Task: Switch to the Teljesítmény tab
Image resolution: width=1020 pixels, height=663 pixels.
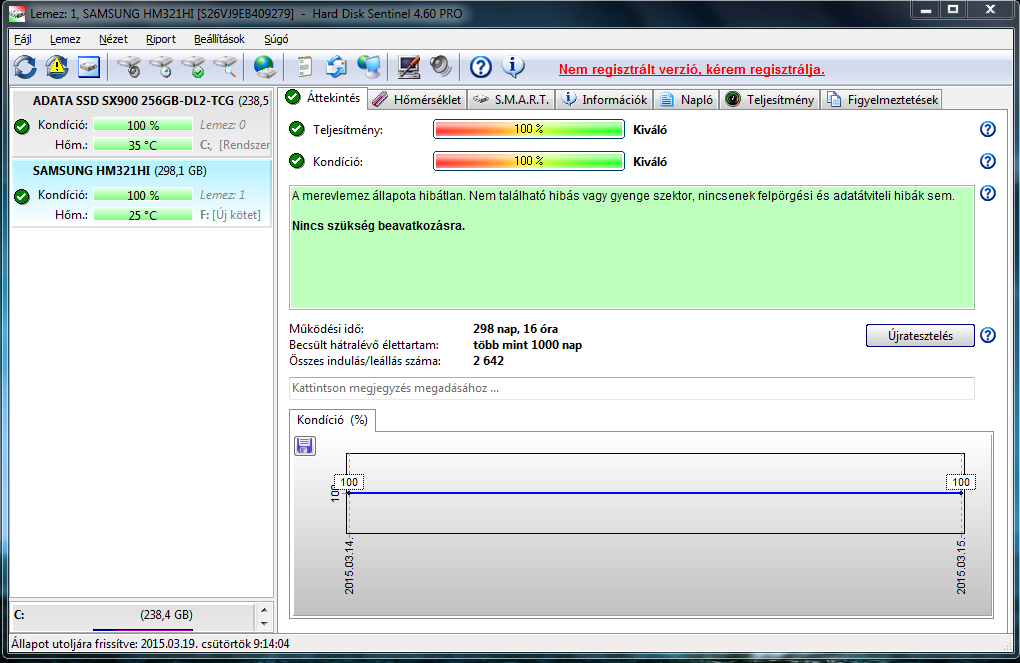Action: pyautogui.click(x=770, y=100)
